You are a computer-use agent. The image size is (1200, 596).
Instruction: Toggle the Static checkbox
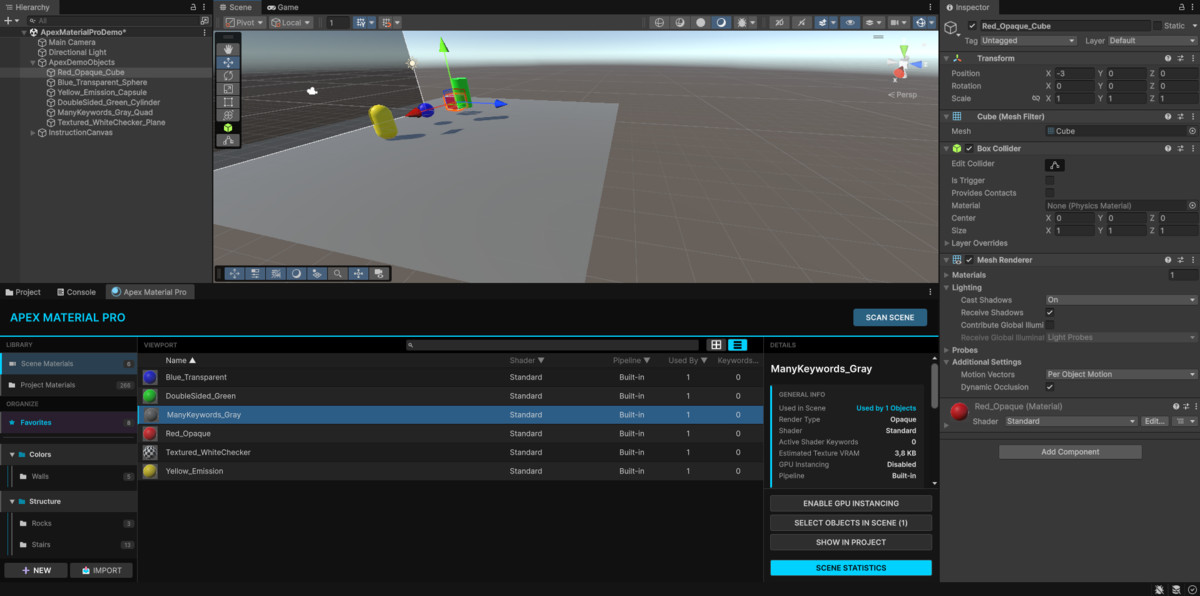tap(1158, 26)
